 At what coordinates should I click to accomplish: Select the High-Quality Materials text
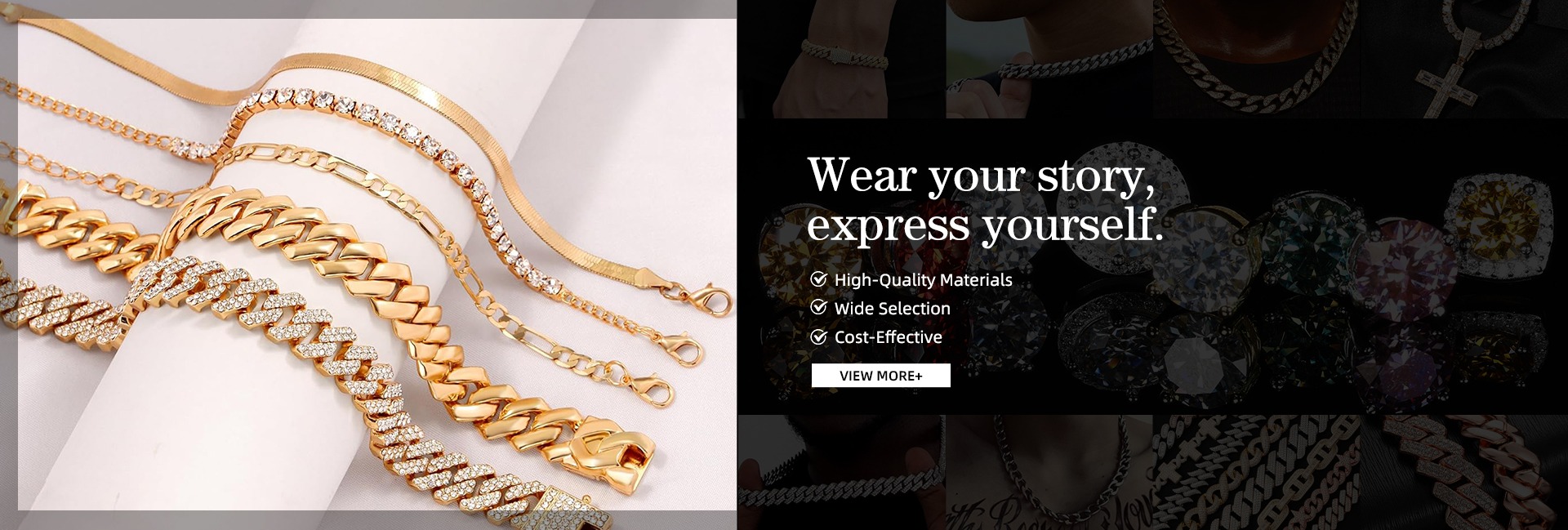pyautogui.click(x=923, y=280)
